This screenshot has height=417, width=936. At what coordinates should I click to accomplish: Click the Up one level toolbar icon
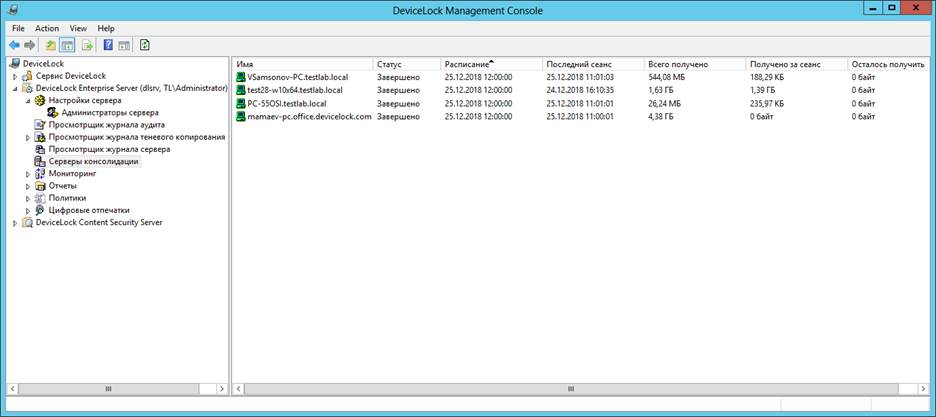coord(51,45)
